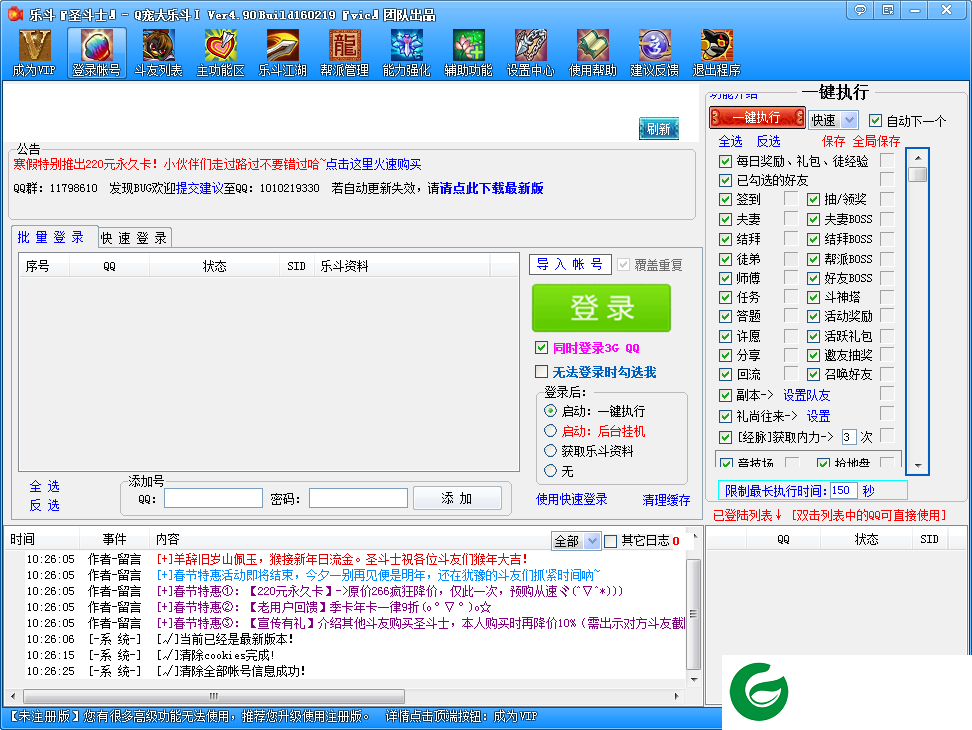This screenshot has height=730, width=972.
Task: Click the log horizontal scrollbar right arrow
Action: 676,696
